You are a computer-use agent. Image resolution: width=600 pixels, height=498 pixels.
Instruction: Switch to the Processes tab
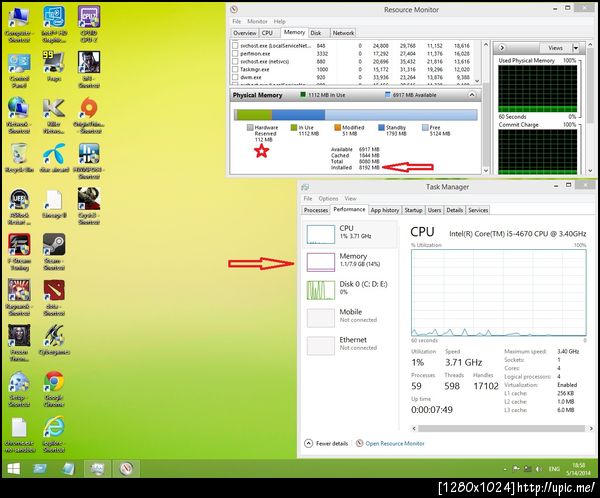point(316,210)
